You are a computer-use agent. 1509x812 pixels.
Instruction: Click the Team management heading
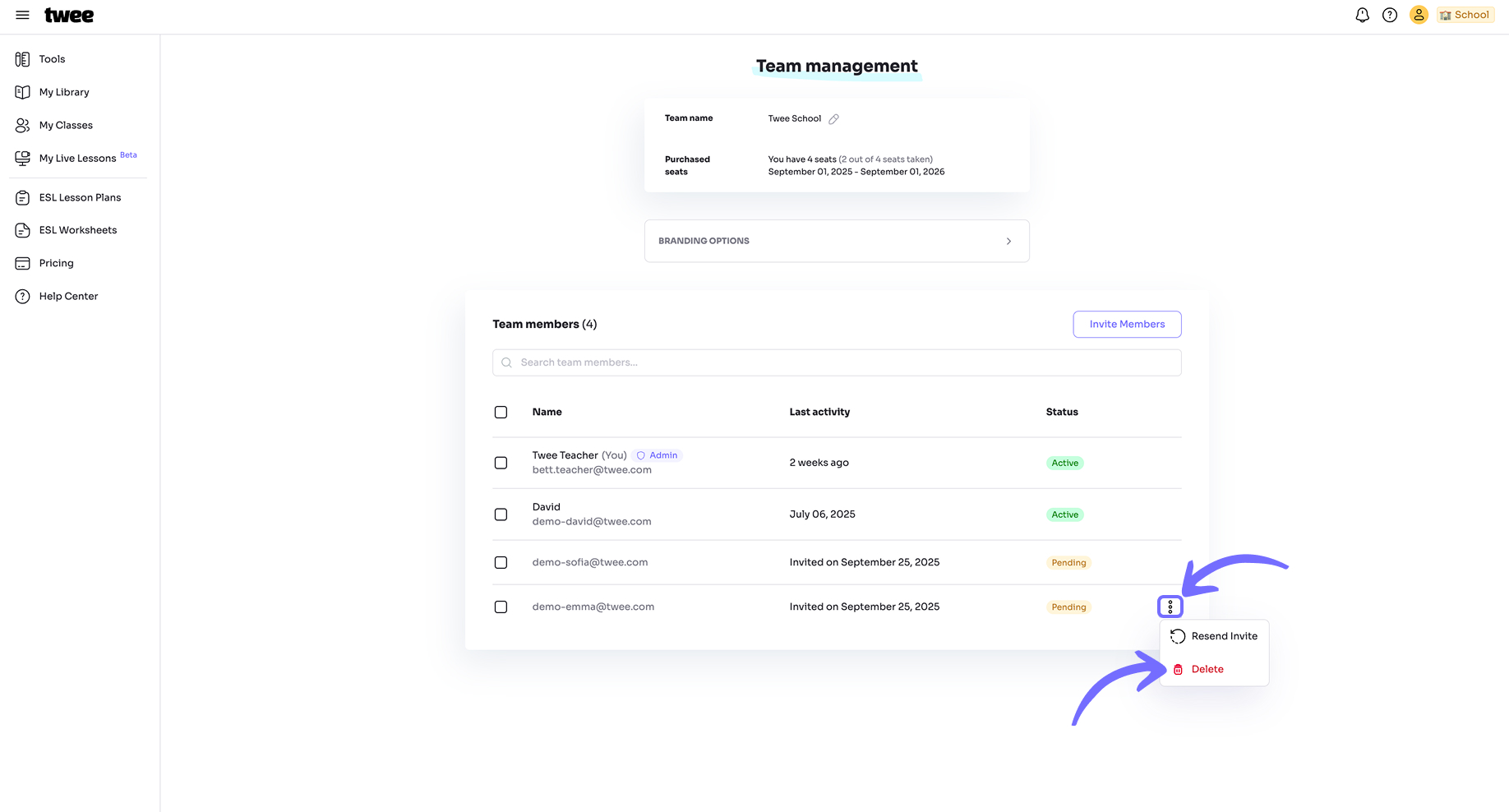point(837,66)
